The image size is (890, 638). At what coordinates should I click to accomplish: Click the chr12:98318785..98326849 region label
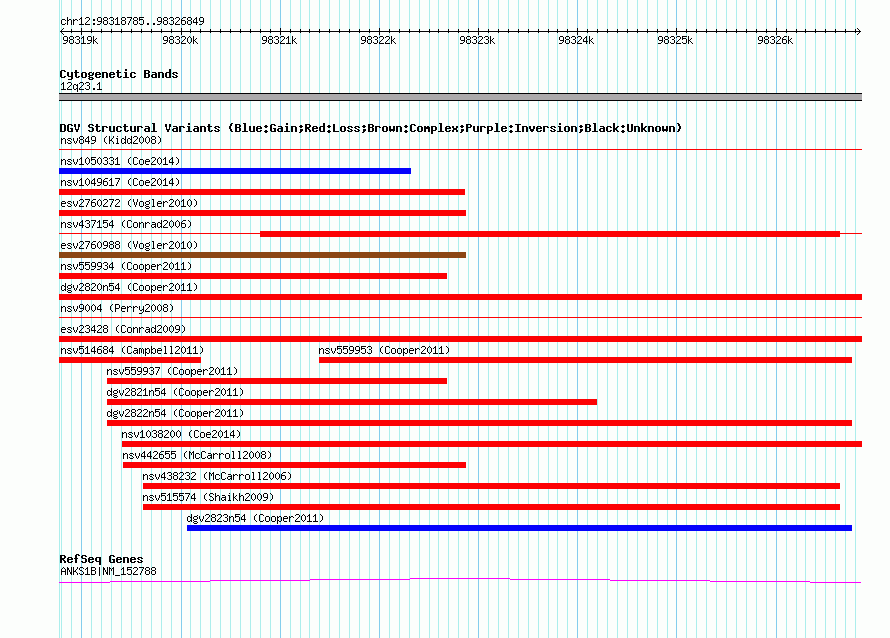coord(132,21)
